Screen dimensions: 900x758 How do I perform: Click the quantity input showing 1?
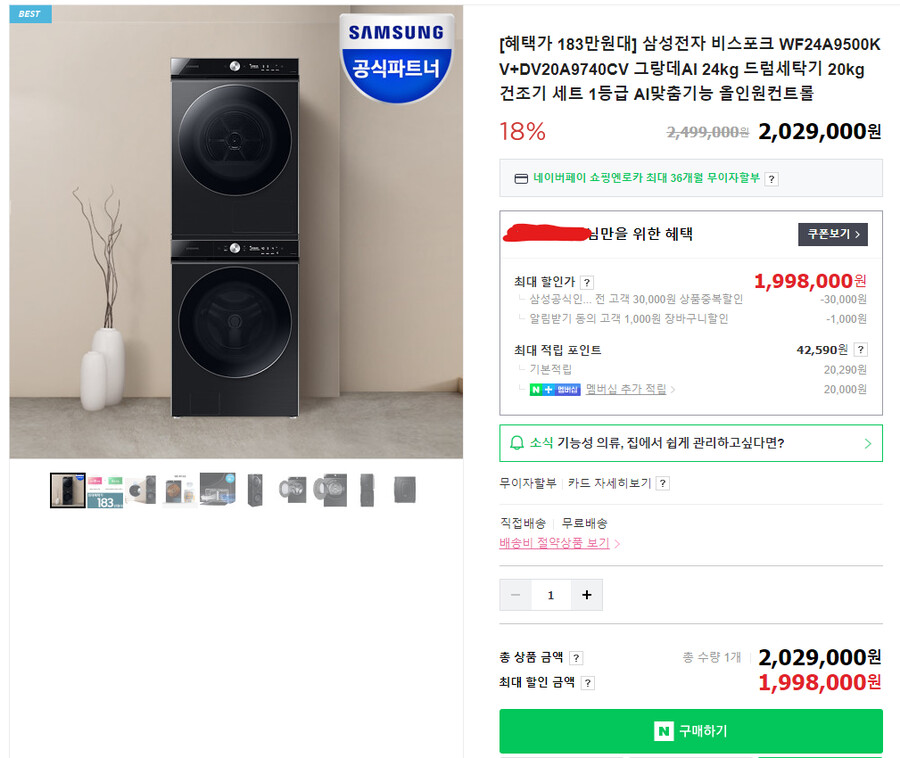point(551,594)
